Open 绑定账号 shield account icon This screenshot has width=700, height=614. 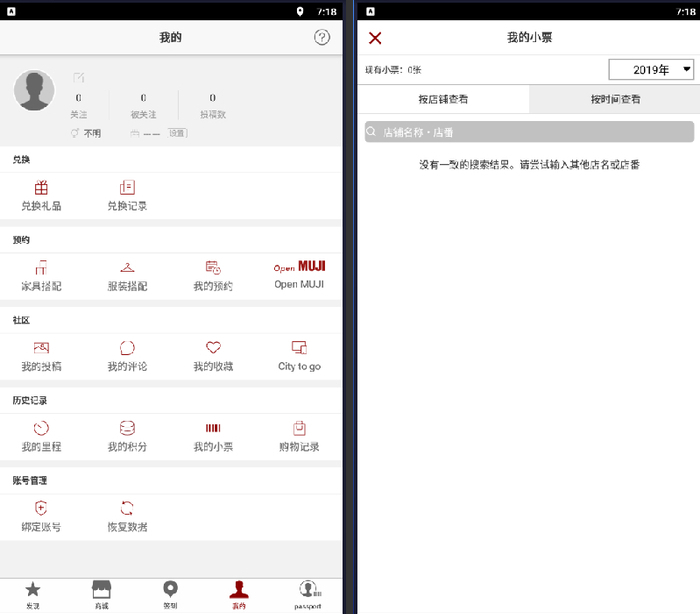(x=41, y=508)
